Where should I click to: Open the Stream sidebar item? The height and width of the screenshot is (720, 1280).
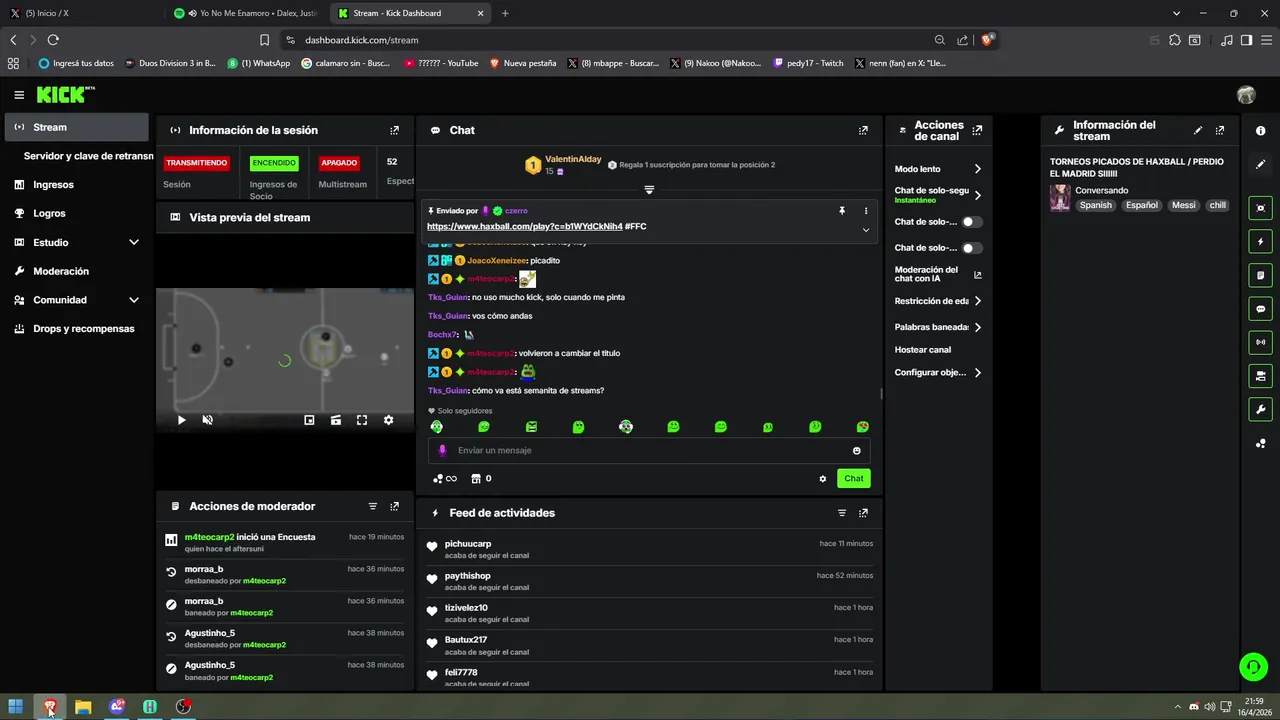[76, 127]
